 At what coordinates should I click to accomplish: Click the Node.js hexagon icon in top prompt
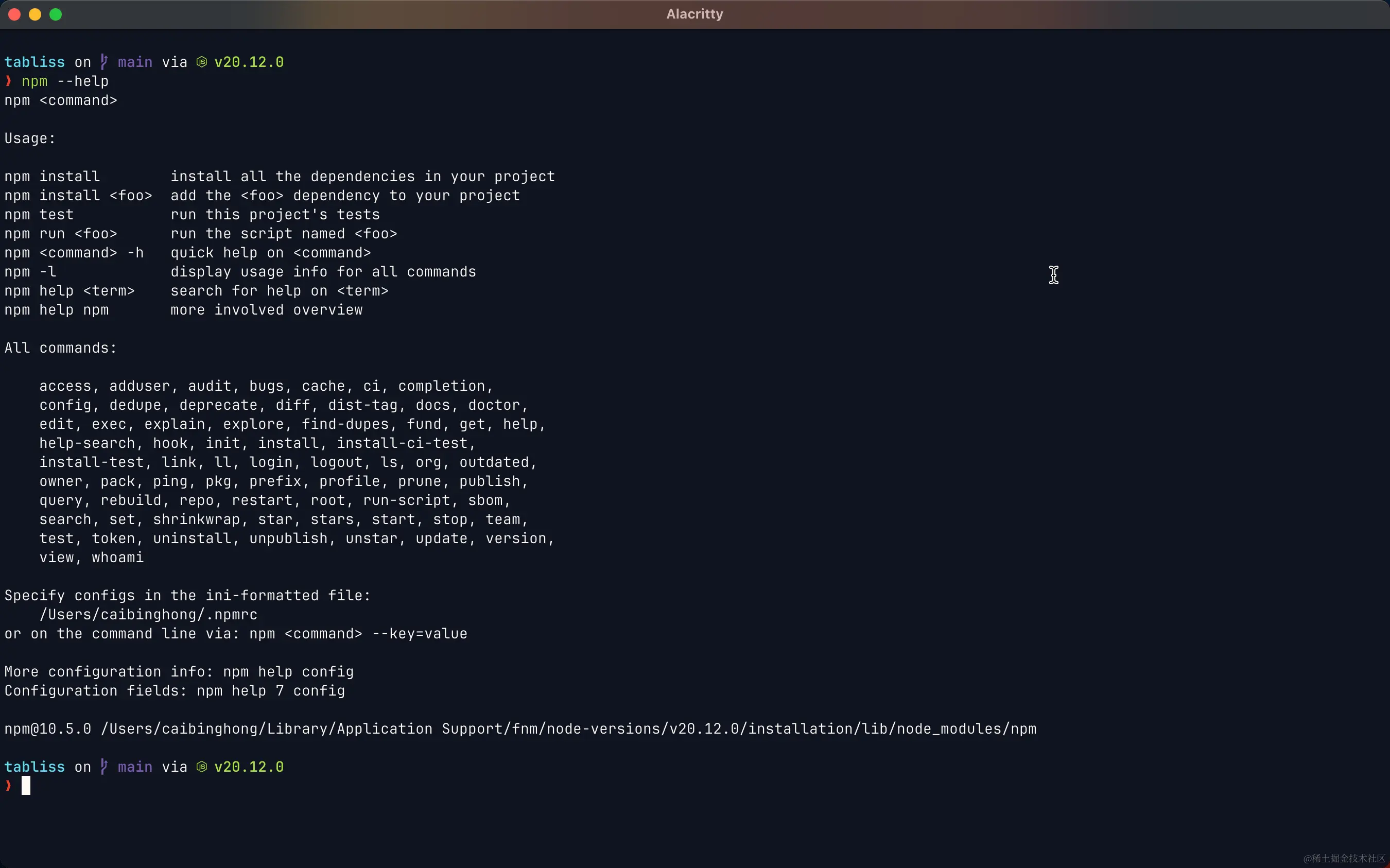201,62
